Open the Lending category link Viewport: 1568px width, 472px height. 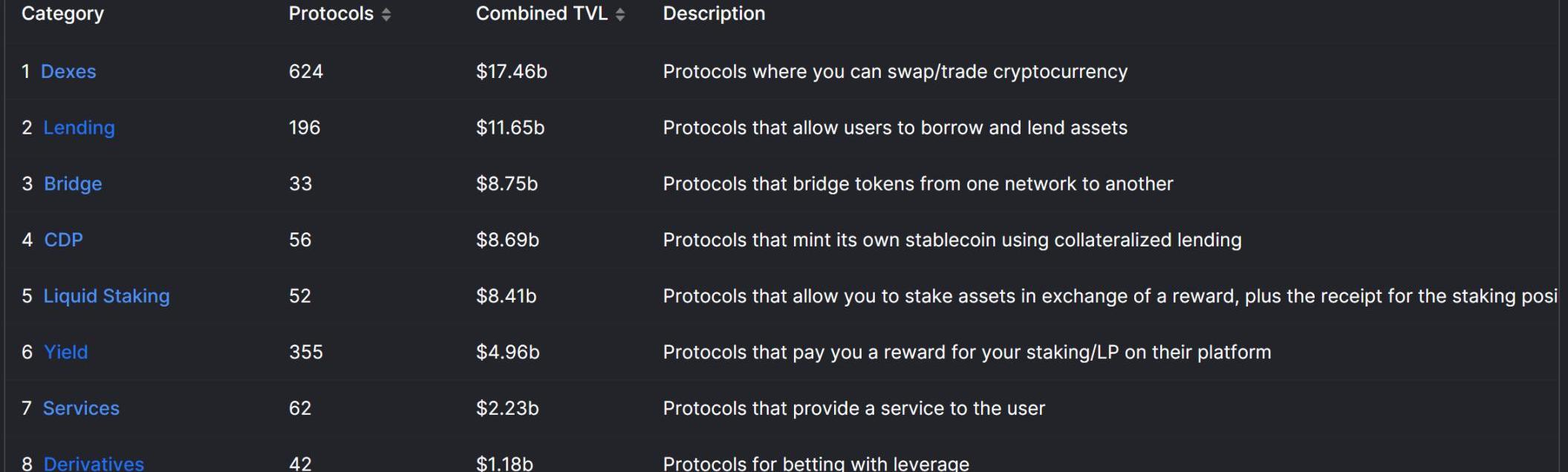coord(79,128)
